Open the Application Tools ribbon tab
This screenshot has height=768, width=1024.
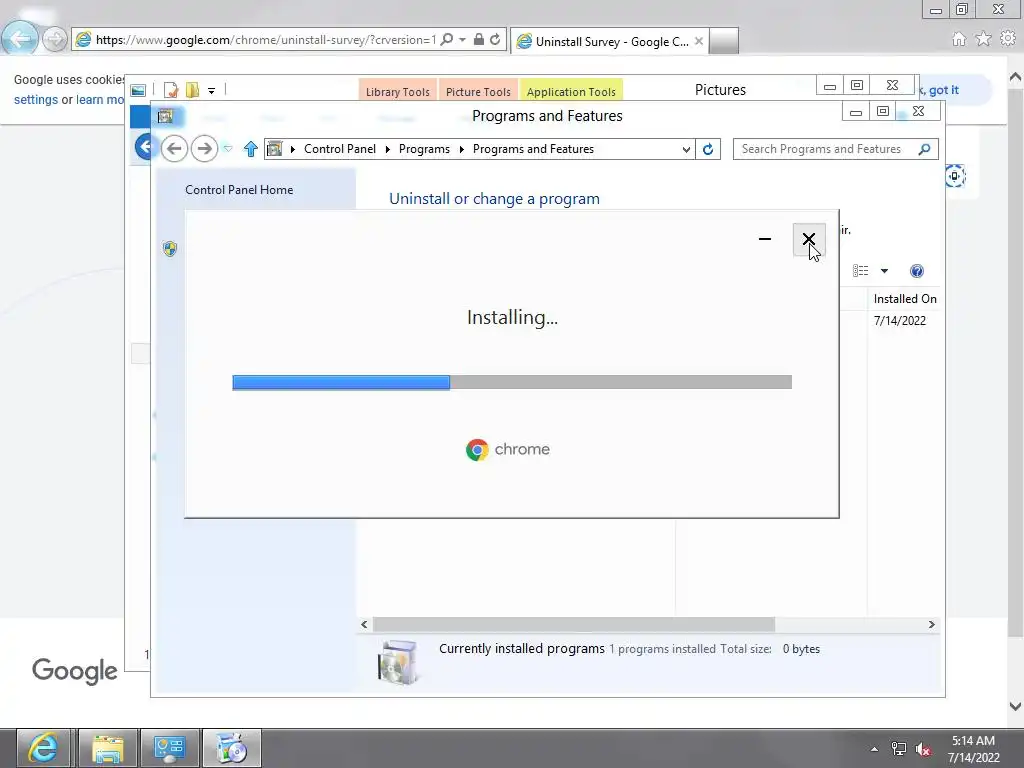point(571,91)
